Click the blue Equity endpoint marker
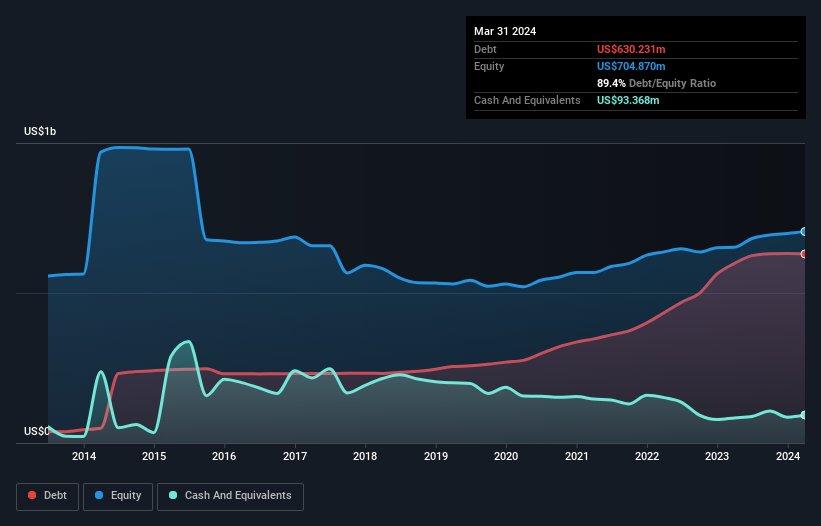This screenshot has height=526, width=821. (804, 231)
